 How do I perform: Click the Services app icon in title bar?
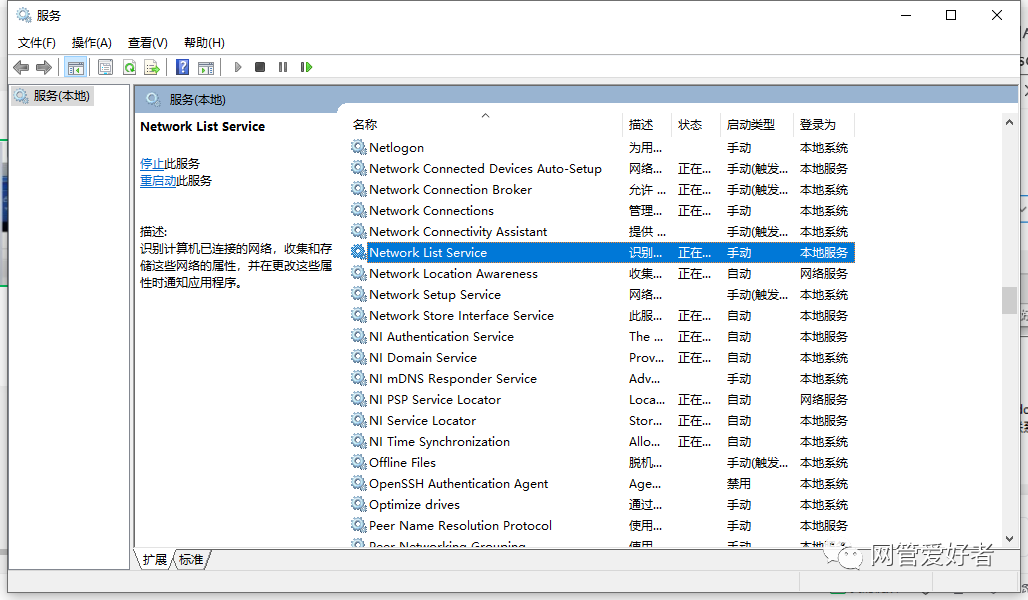click(24, 14)
